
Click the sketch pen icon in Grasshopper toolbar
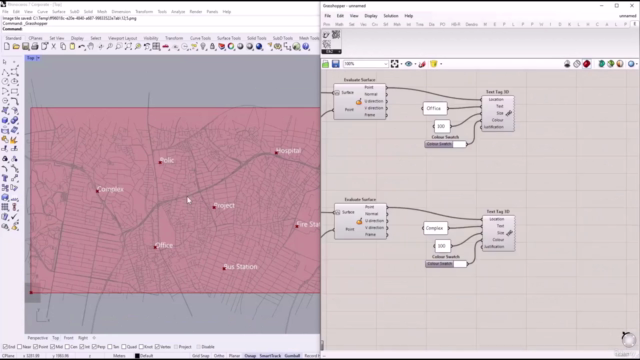coord(422,64)
